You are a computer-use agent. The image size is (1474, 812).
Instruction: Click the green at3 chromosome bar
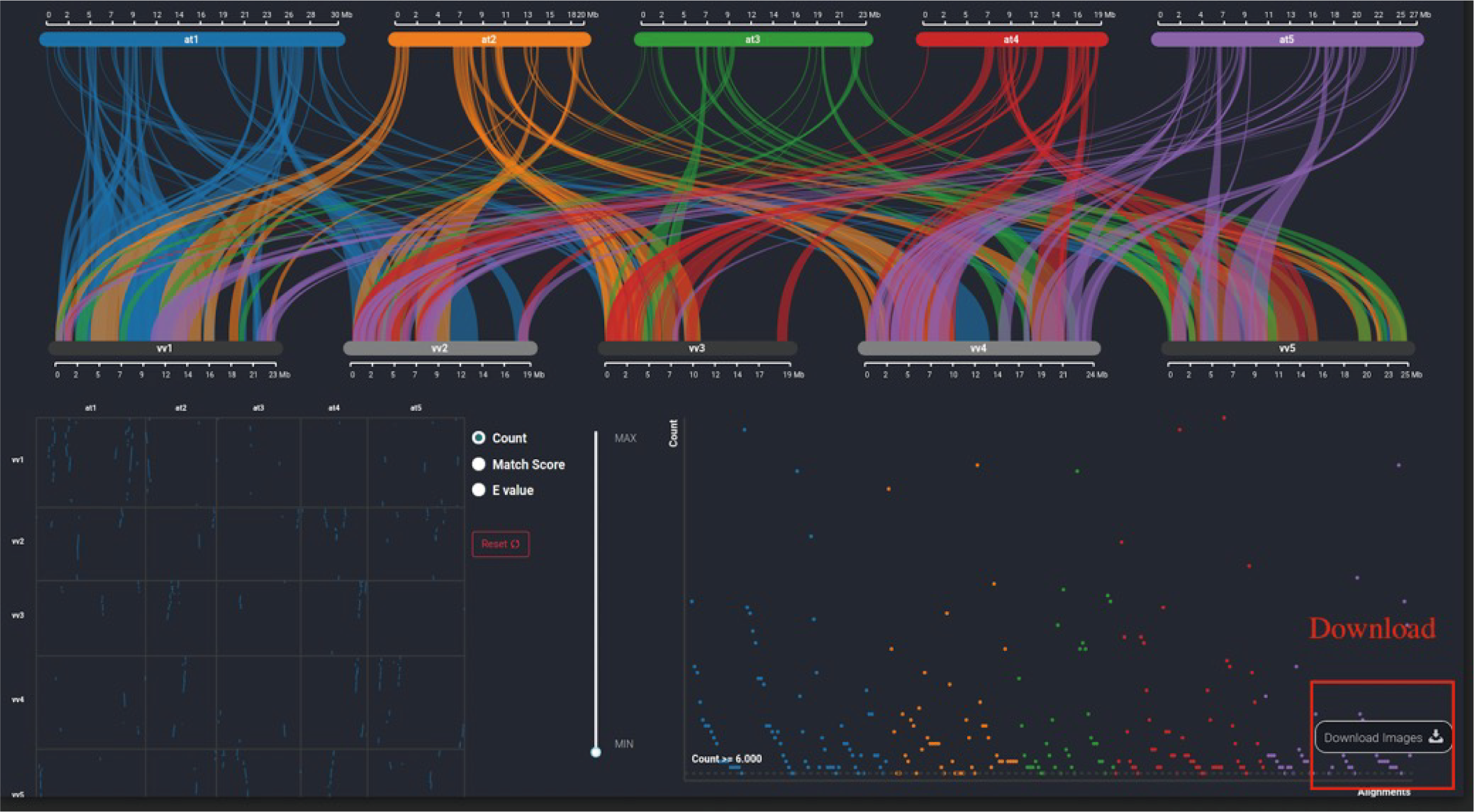tap(753, 40)
